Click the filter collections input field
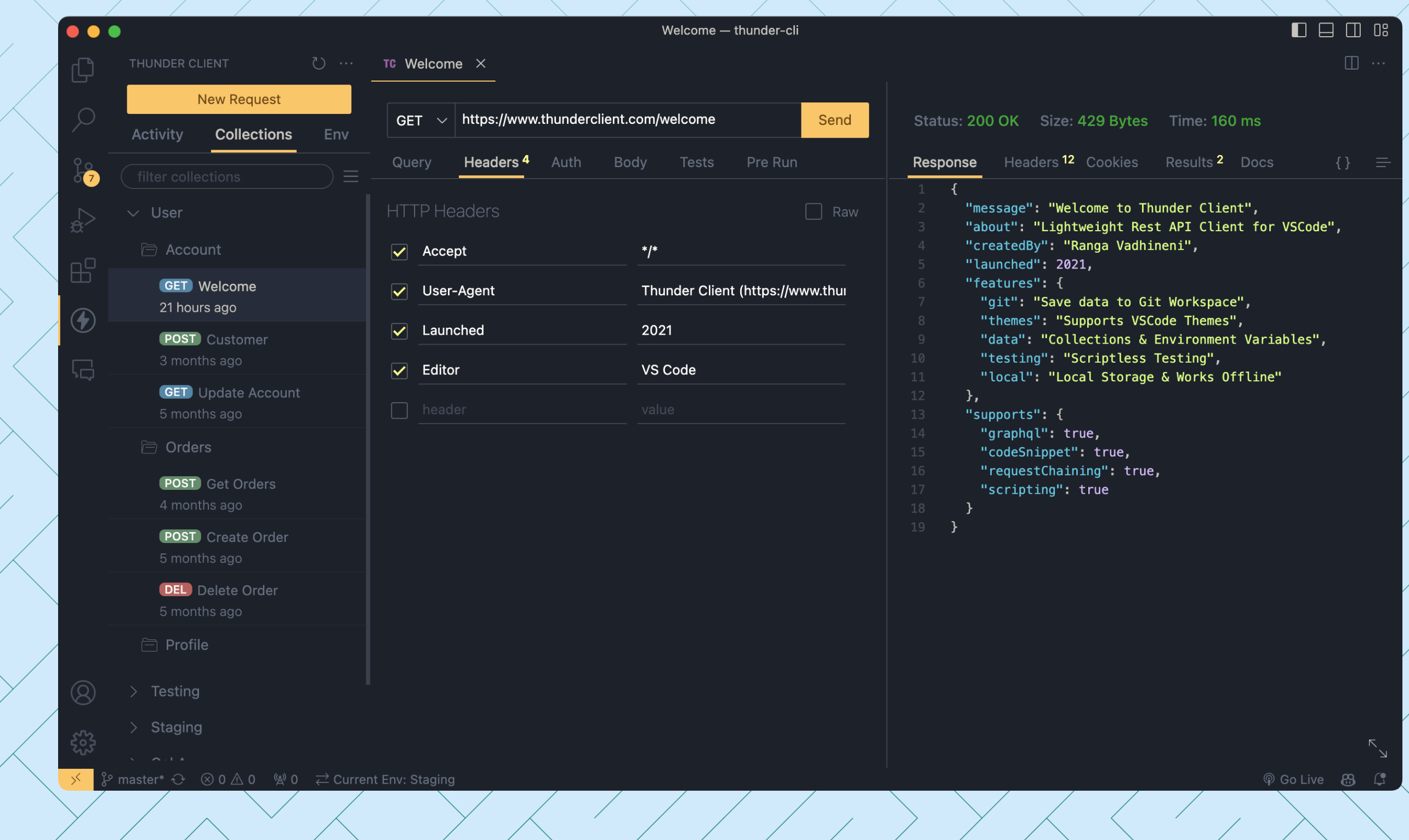 (227, 176)
